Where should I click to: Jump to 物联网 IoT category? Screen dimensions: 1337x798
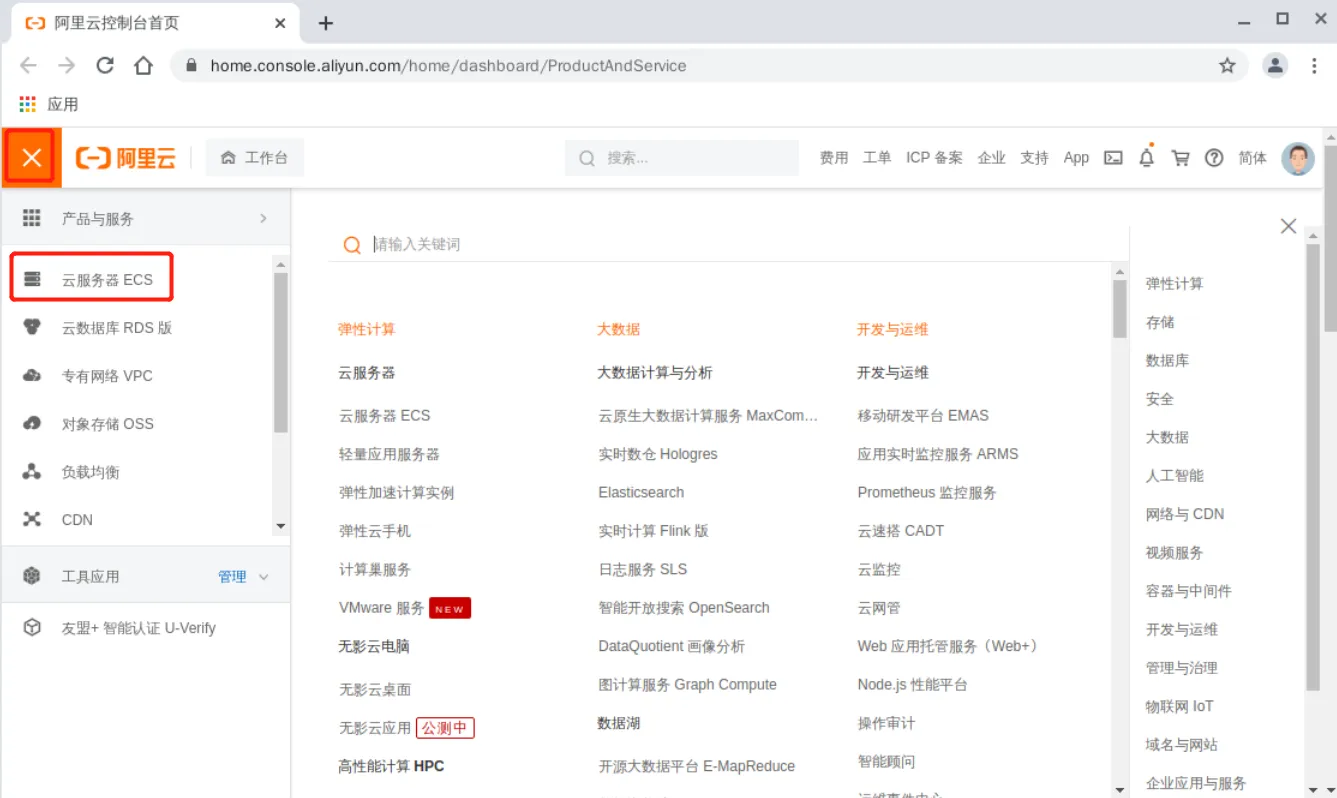(x=1179, y=706)
